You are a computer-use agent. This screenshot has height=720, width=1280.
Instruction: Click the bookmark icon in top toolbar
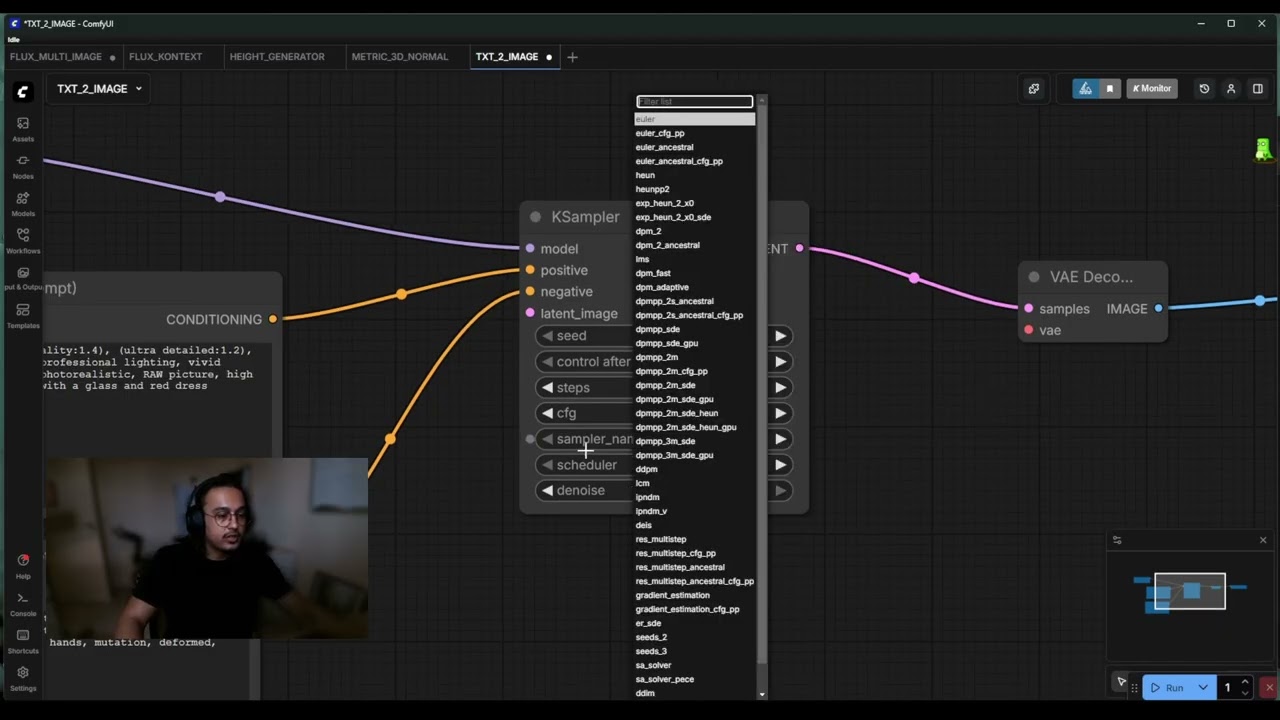(x=1109, y=88)
